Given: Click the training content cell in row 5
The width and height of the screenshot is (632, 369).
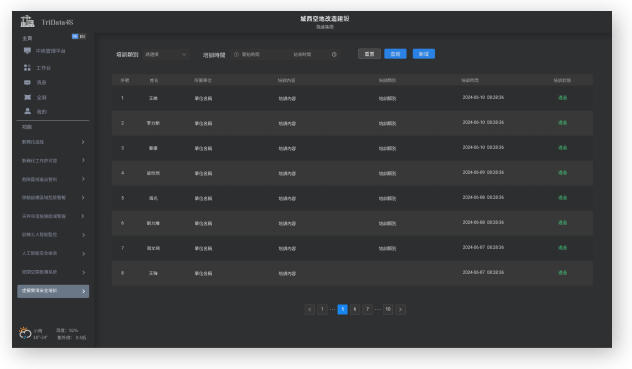Looking at the screenshot, I should [x=287, y=198].
